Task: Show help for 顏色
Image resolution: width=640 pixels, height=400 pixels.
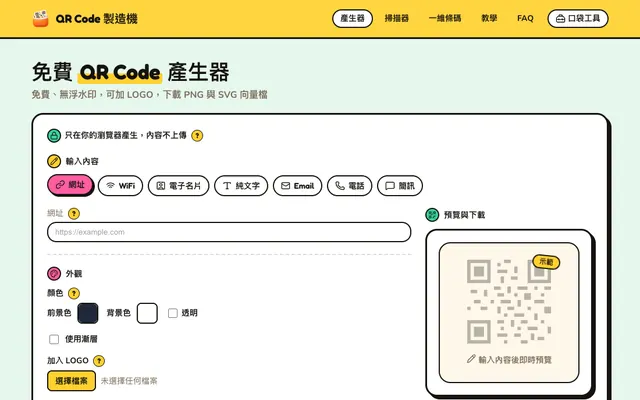Action: point(74,293)
